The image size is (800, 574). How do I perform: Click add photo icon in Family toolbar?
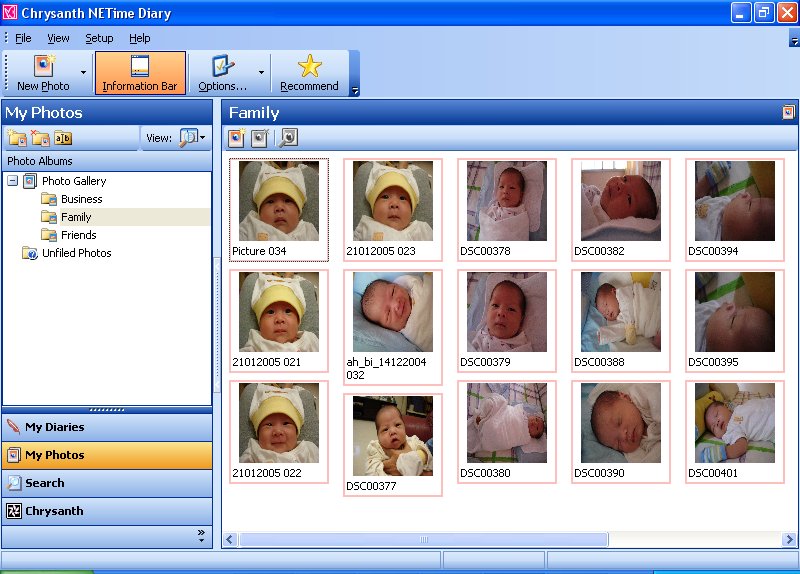click(236, 138)
